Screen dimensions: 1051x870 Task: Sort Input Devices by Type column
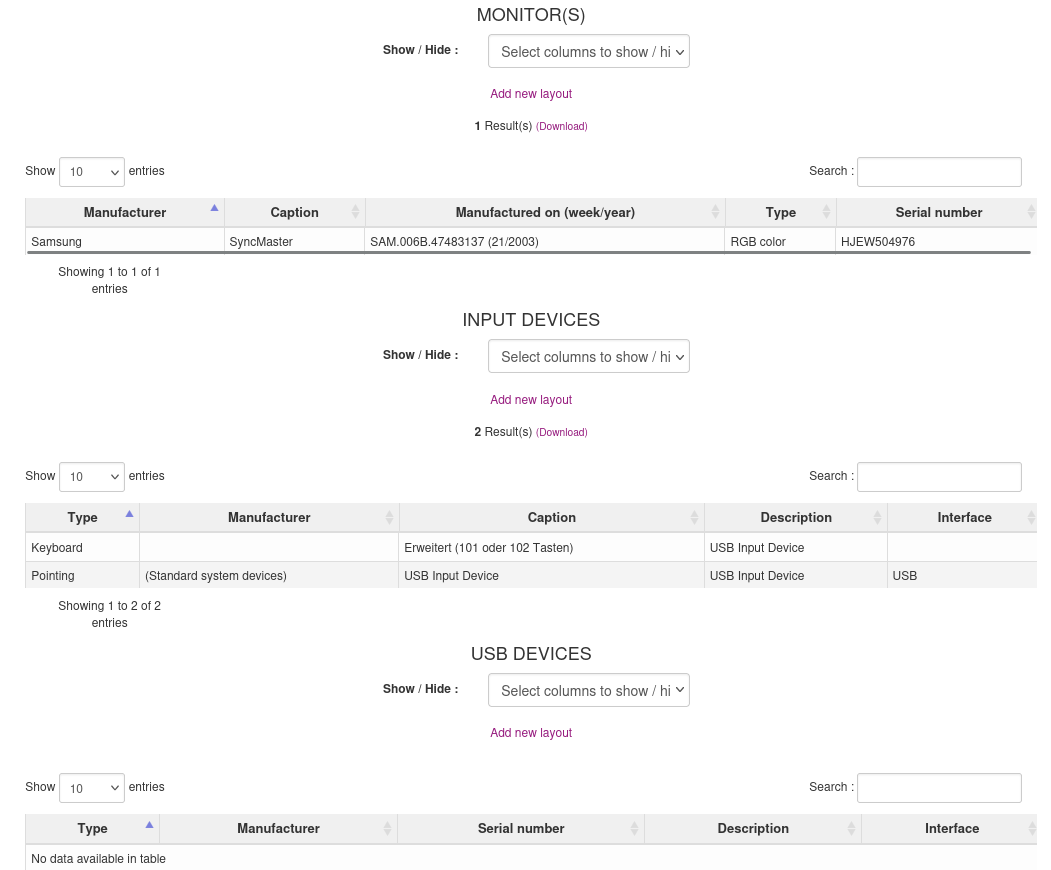[x=82, y=517]
